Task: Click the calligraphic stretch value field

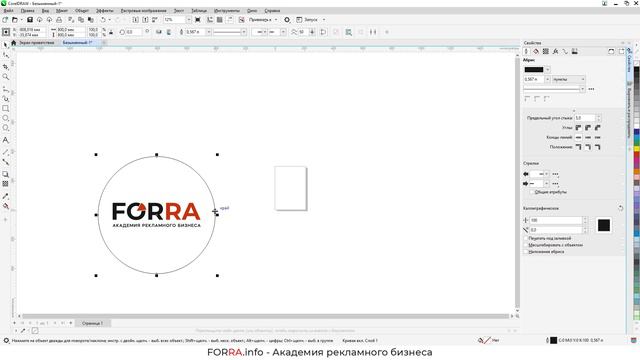Action: [556, 220]
